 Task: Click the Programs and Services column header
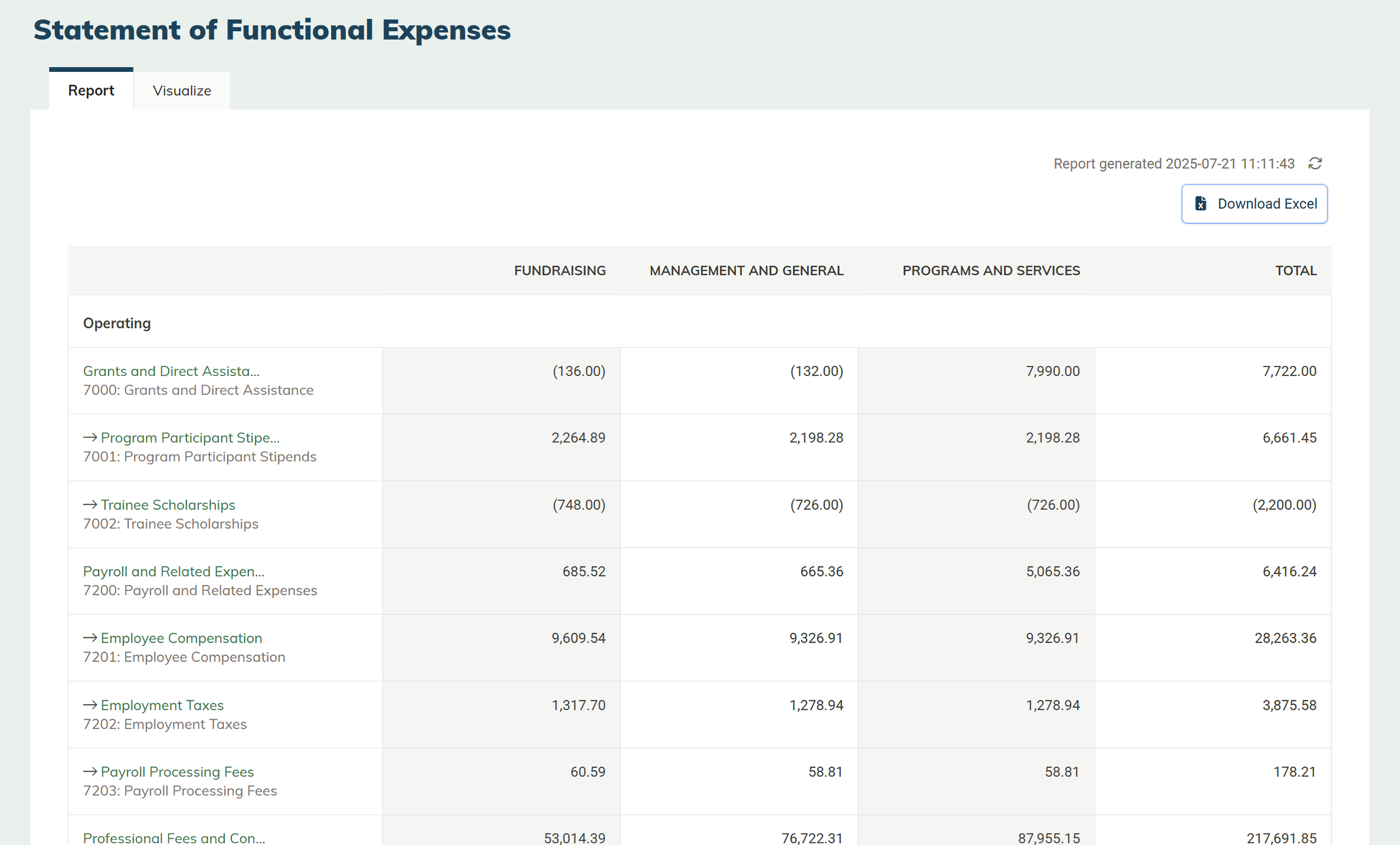coord(991,271)
